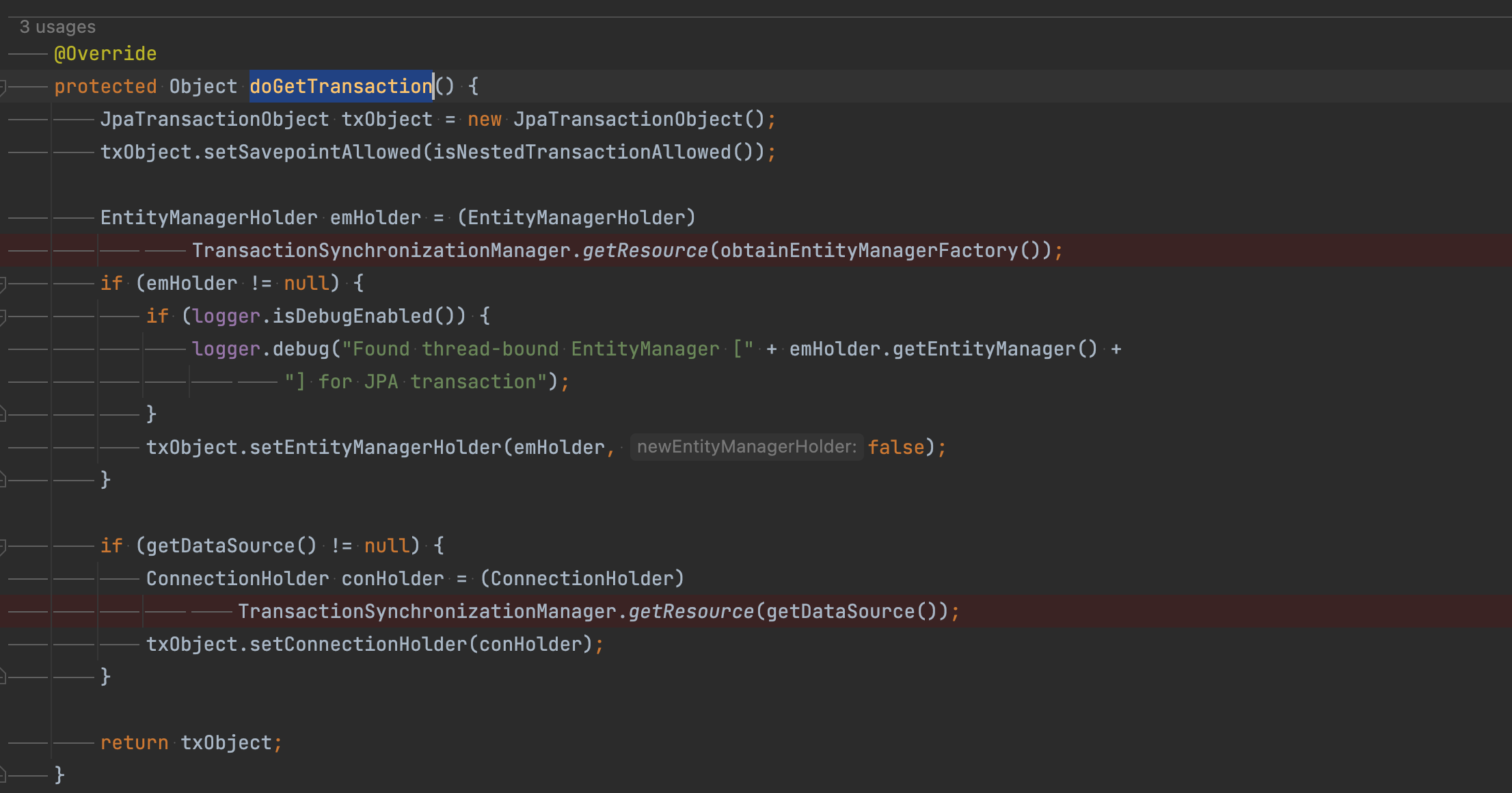Image resolution: width=1512 pixels, height=793 pixels.
Task: Click the 'protected' keyword
Action: pyautogui.click(x=105, y=87)
